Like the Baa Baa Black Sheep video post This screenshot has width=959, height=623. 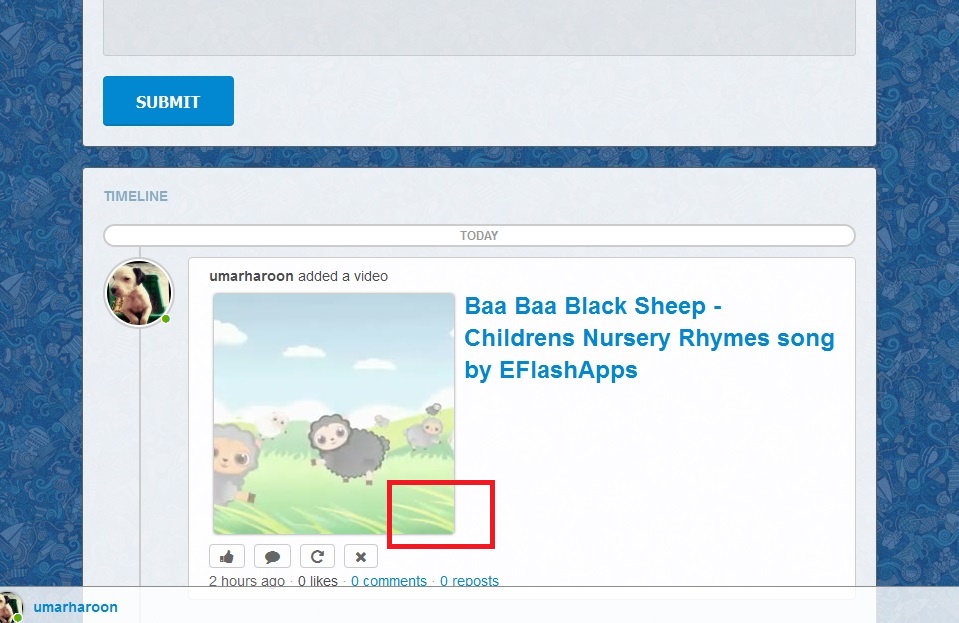227,556
